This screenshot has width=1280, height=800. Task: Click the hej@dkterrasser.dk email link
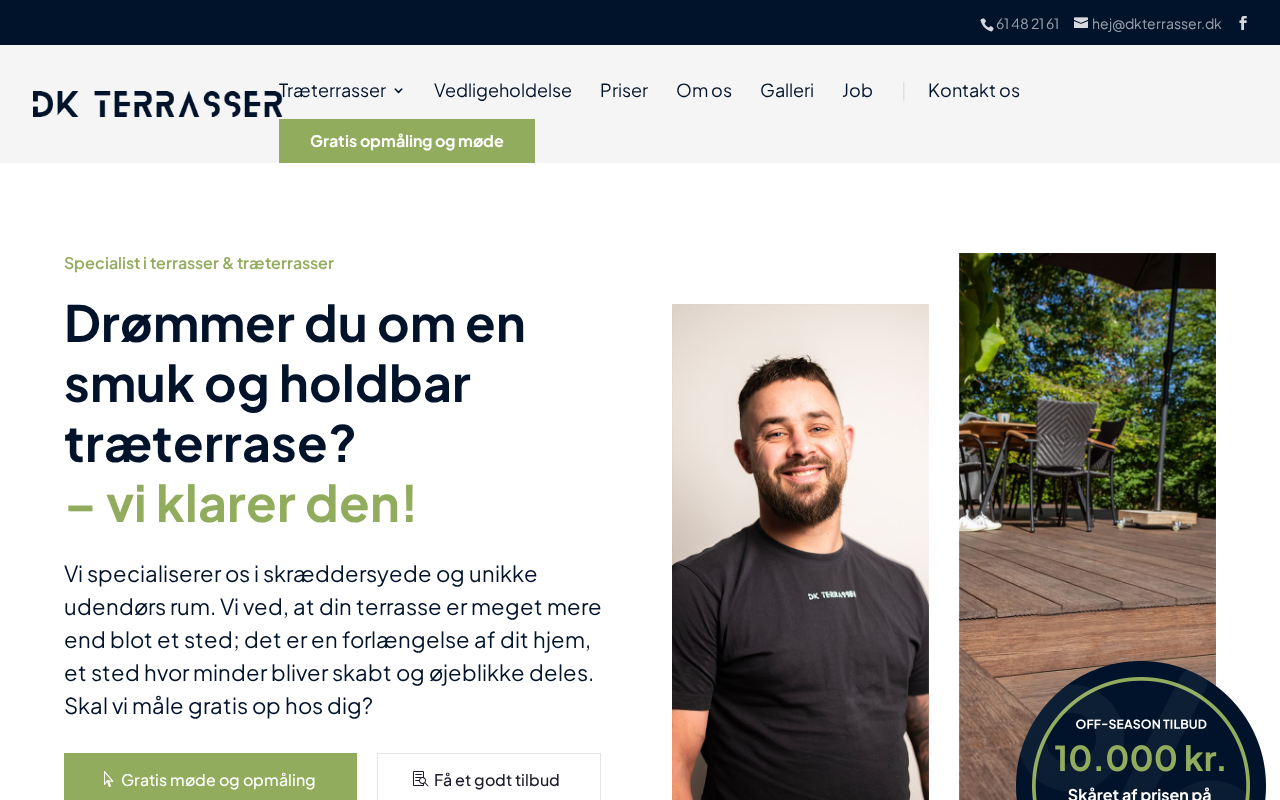point(1156,23)
